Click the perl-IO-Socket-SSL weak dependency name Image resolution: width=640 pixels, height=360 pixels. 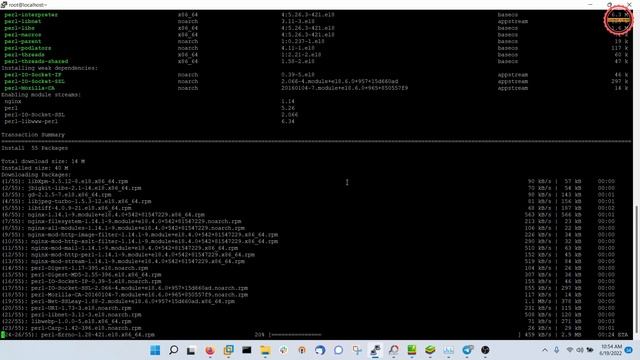35,81
